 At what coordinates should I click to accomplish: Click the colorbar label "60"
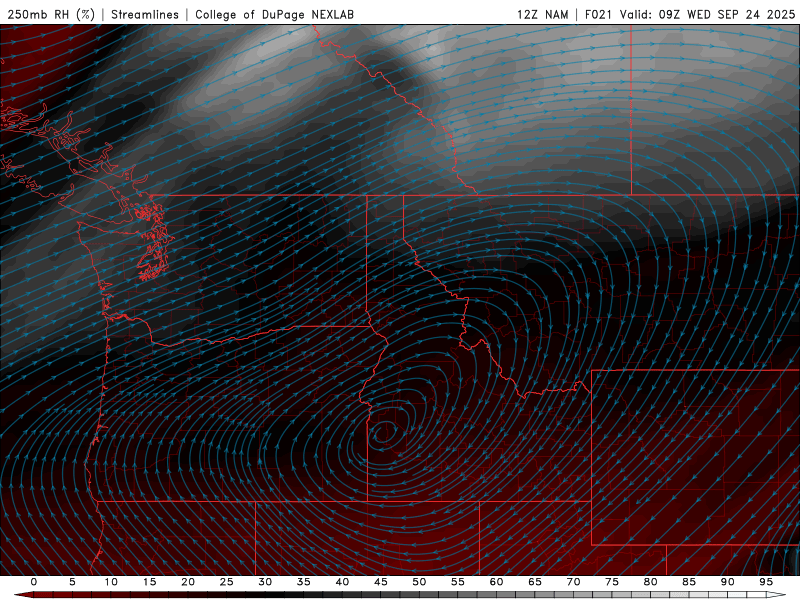point(496,582)
